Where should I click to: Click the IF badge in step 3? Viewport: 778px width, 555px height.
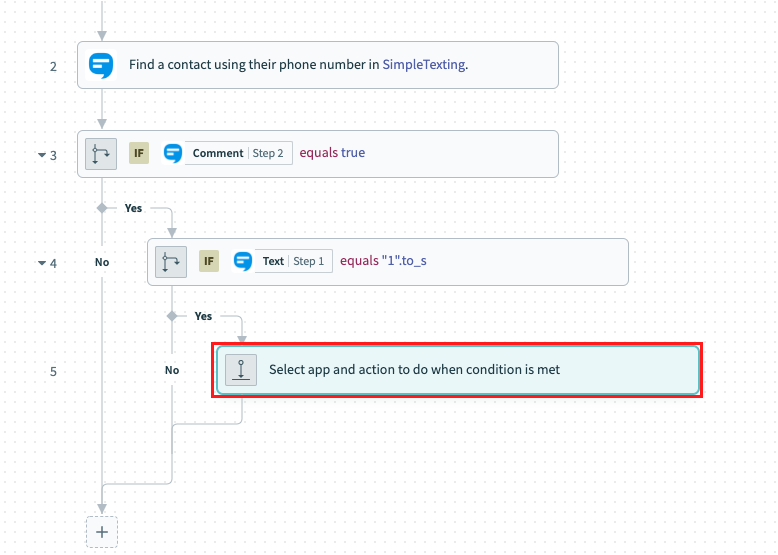[139, 153]
